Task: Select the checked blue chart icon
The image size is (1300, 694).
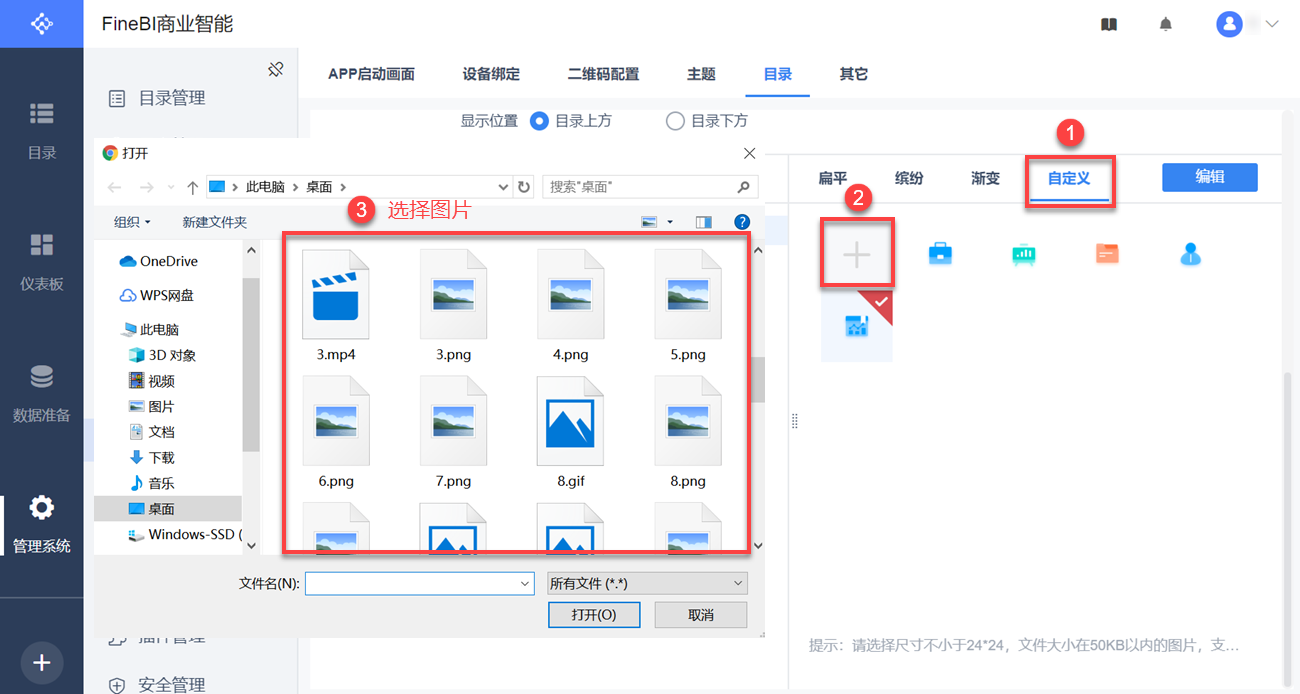Action: [857, 326]
